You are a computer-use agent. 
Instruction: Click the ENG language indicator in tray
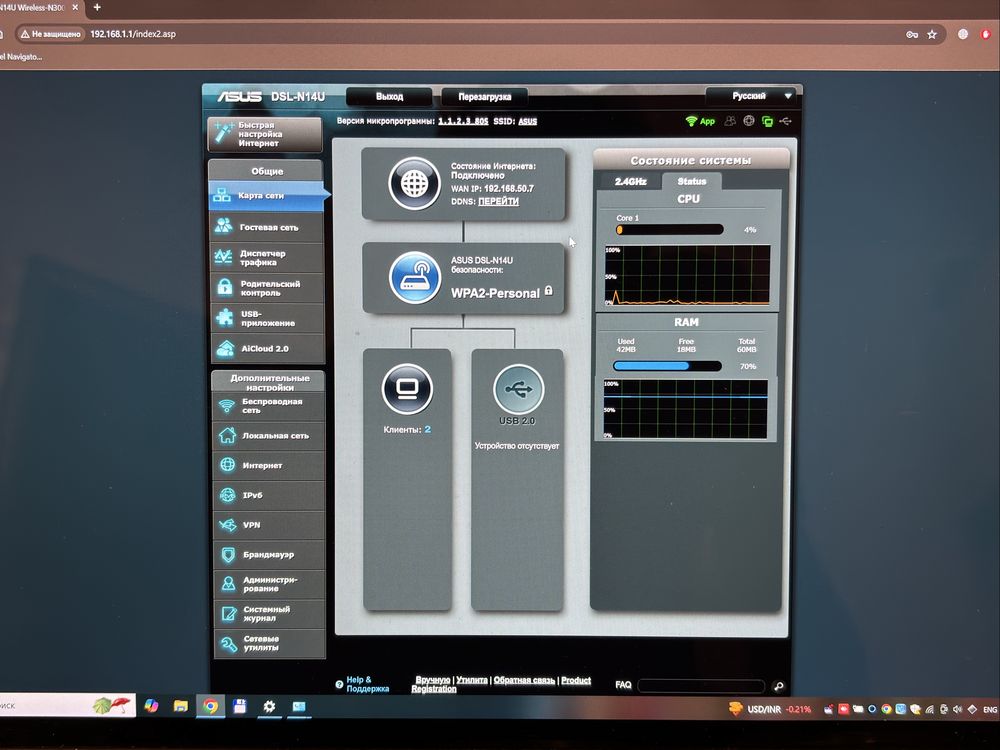[x=990, y=710]
